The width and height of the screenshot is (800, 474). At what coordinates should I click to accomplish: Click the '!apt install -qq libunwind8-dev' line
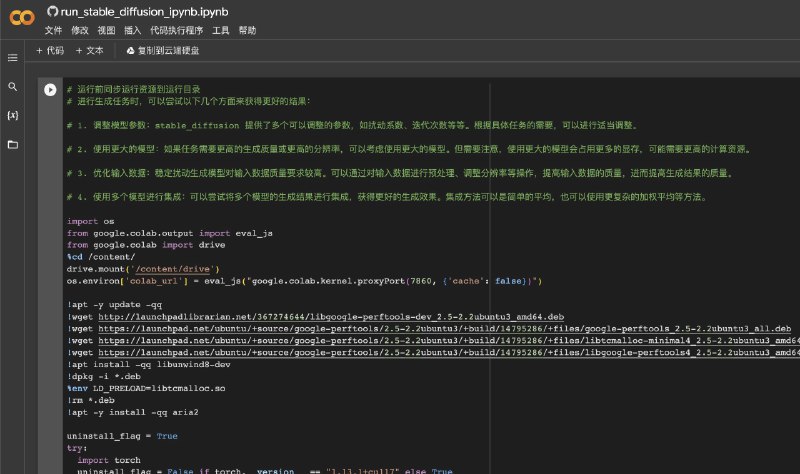point(148,364)
